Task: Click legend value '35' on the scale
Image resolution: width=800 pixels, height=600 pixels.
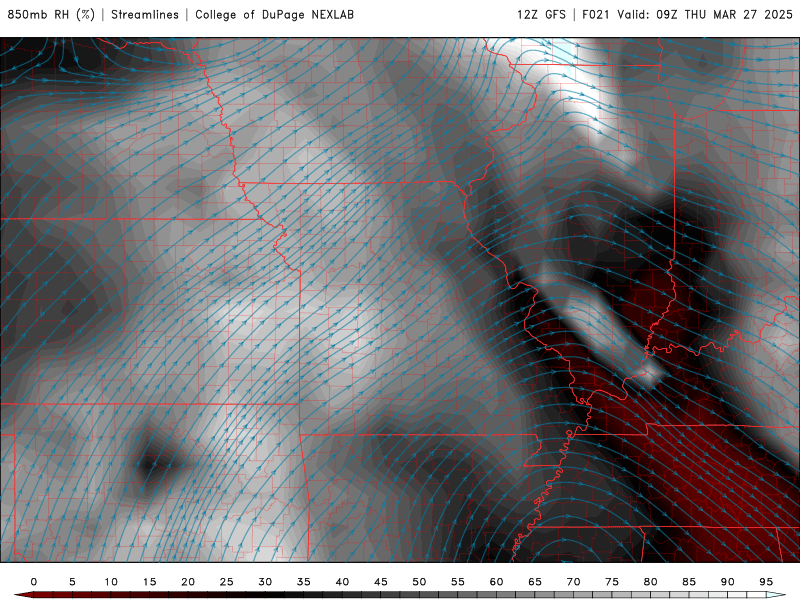Action: pos(304,582)
